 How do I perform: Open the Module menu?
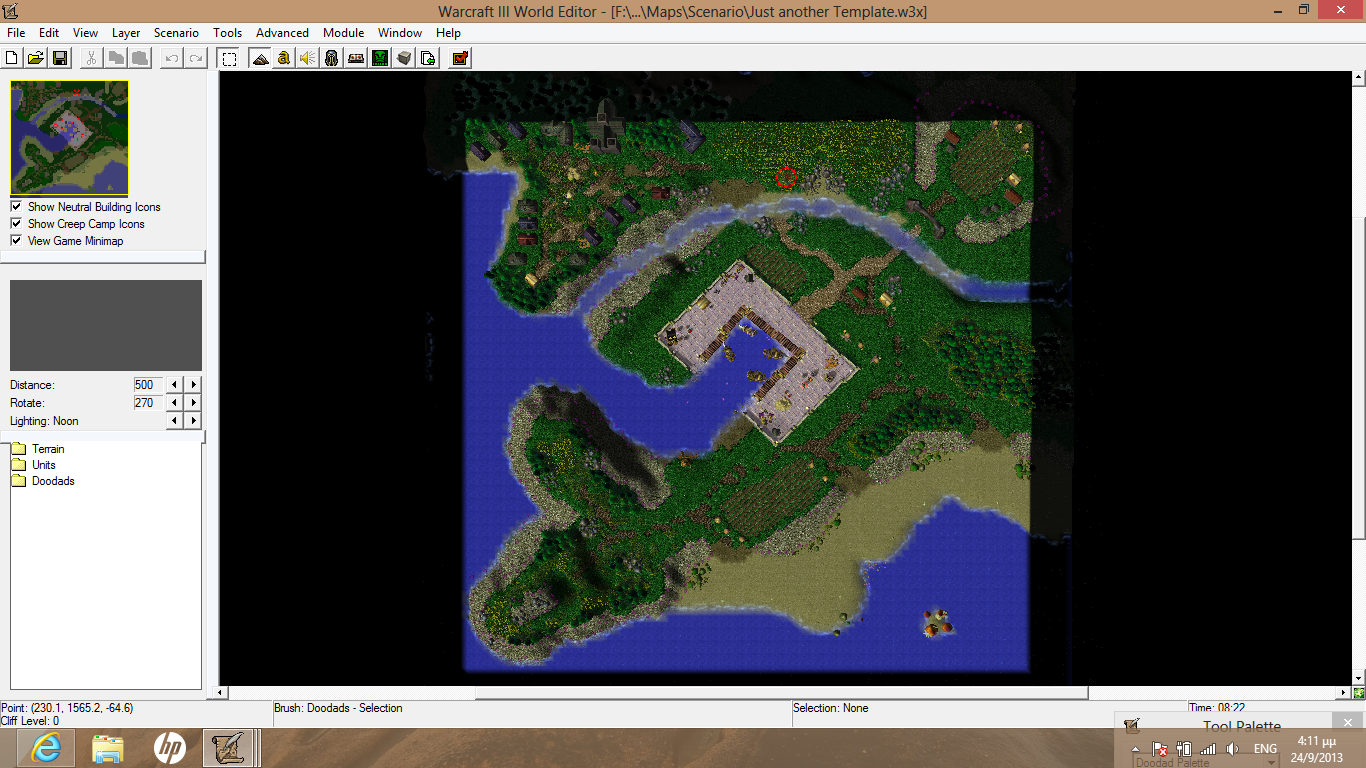[x=343, y=33]
